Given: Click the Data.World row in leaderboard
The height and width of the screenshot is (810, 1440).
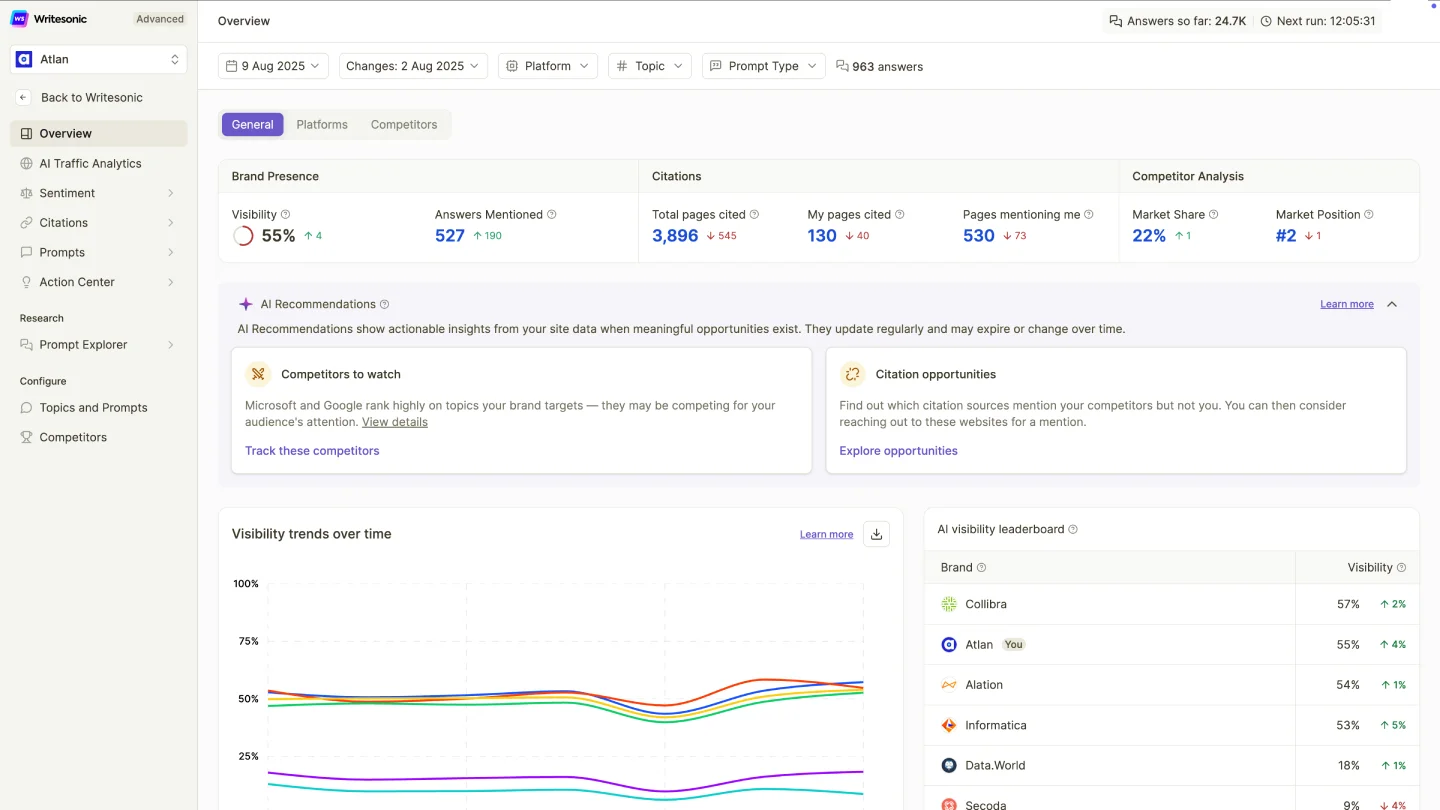Looking at the screenshot, I should pyautogui.click(x=1171, y=765).
